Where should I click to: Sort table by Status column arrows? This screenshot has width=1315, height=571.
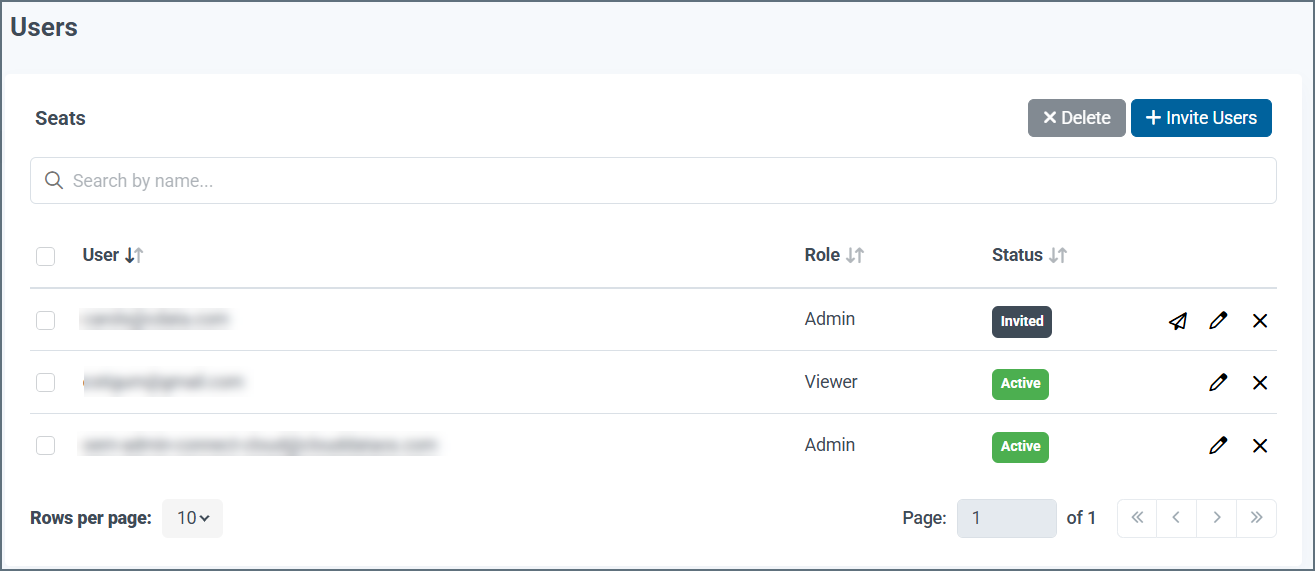1058,255
